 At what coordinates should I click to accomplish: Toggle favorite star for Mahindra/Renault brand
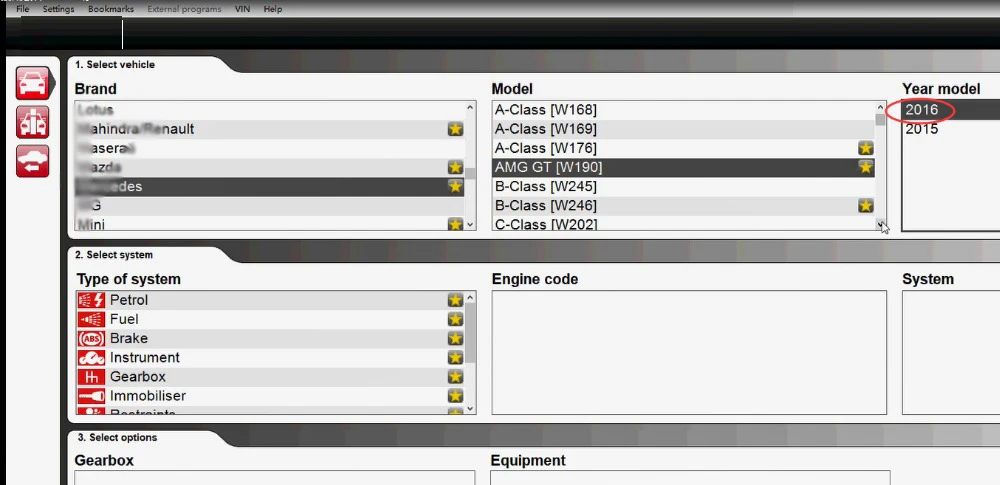point(455,130)
